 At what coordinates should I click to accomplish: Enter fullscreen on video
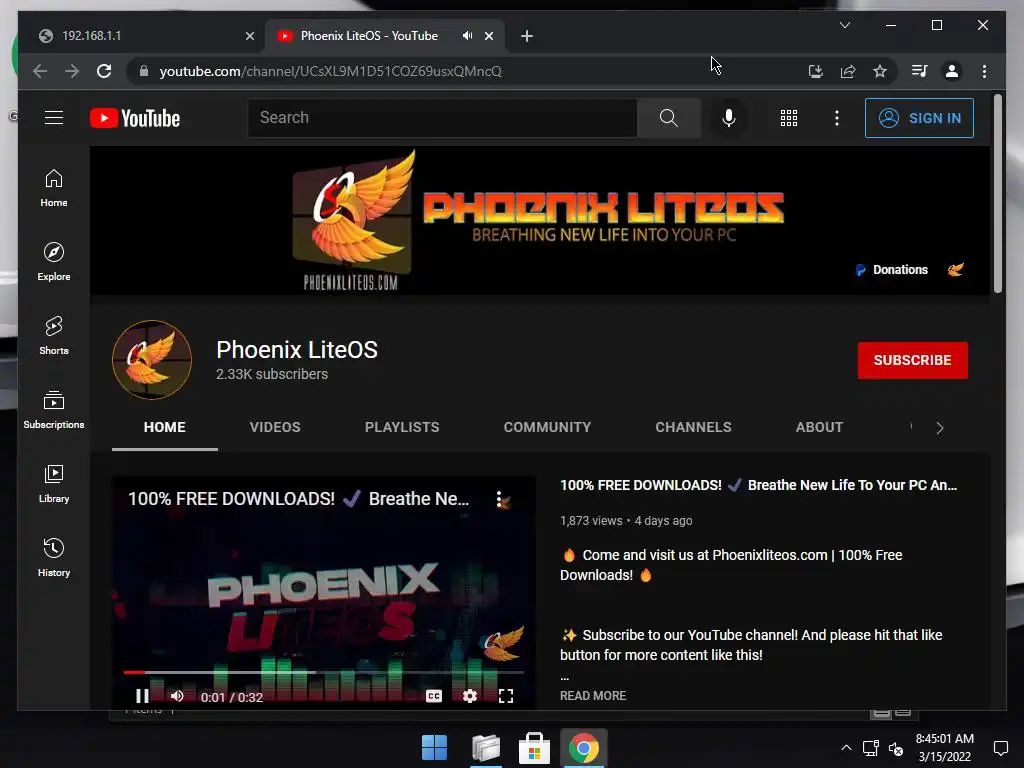[505, 696]
